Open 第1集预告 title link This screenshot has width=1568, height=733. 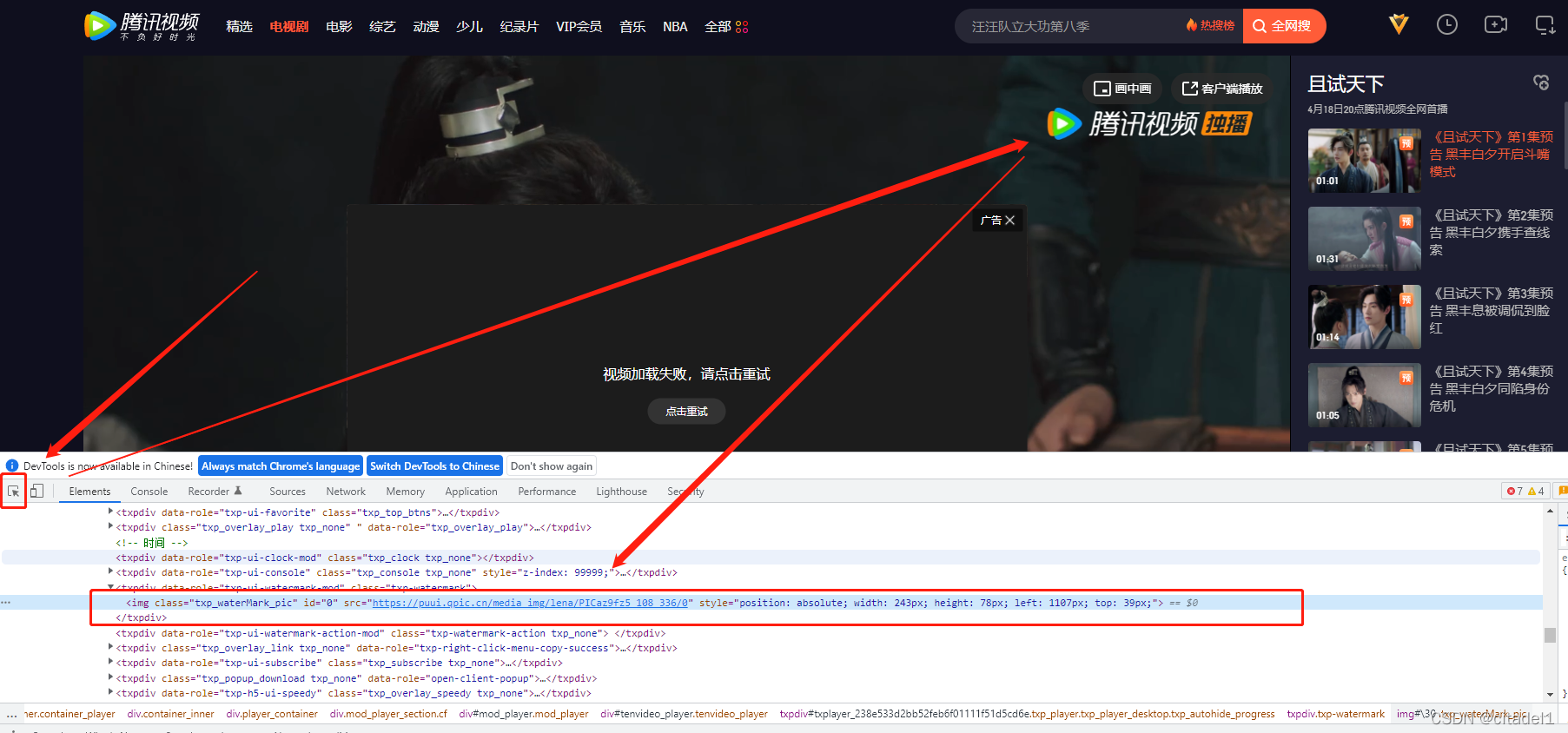click(x=1492, y=155)
